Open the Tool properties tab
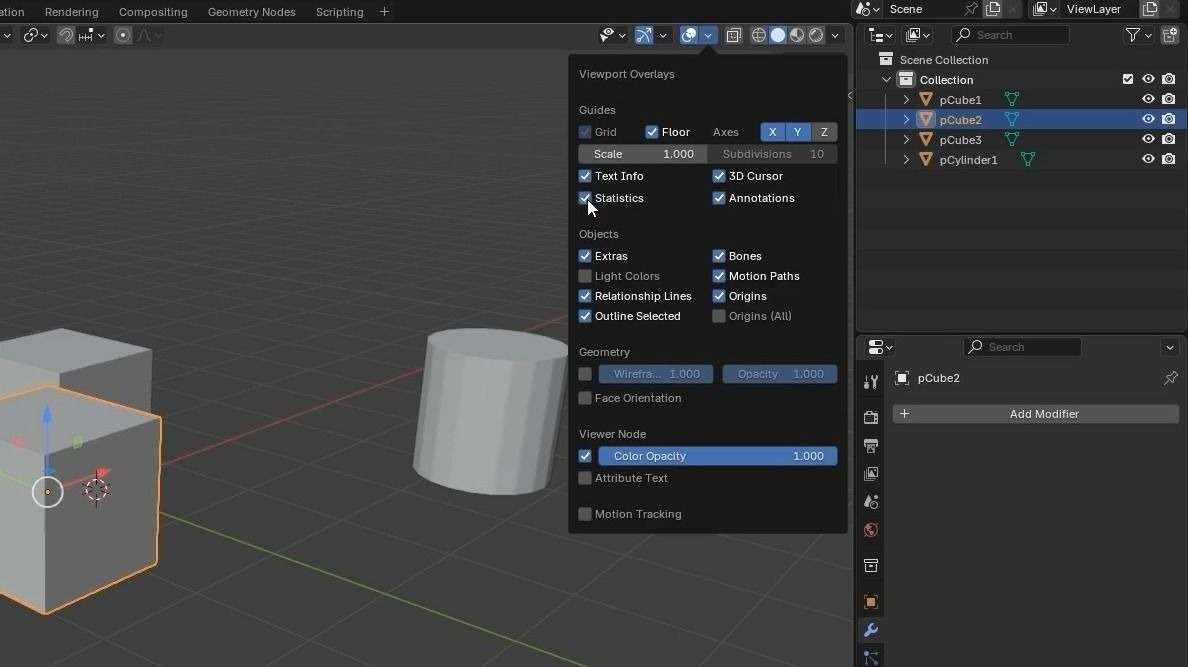 871,382
